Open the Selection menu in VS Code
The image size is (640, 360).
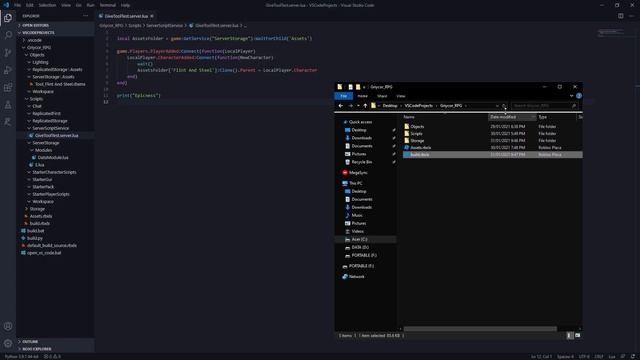(47, 5)
